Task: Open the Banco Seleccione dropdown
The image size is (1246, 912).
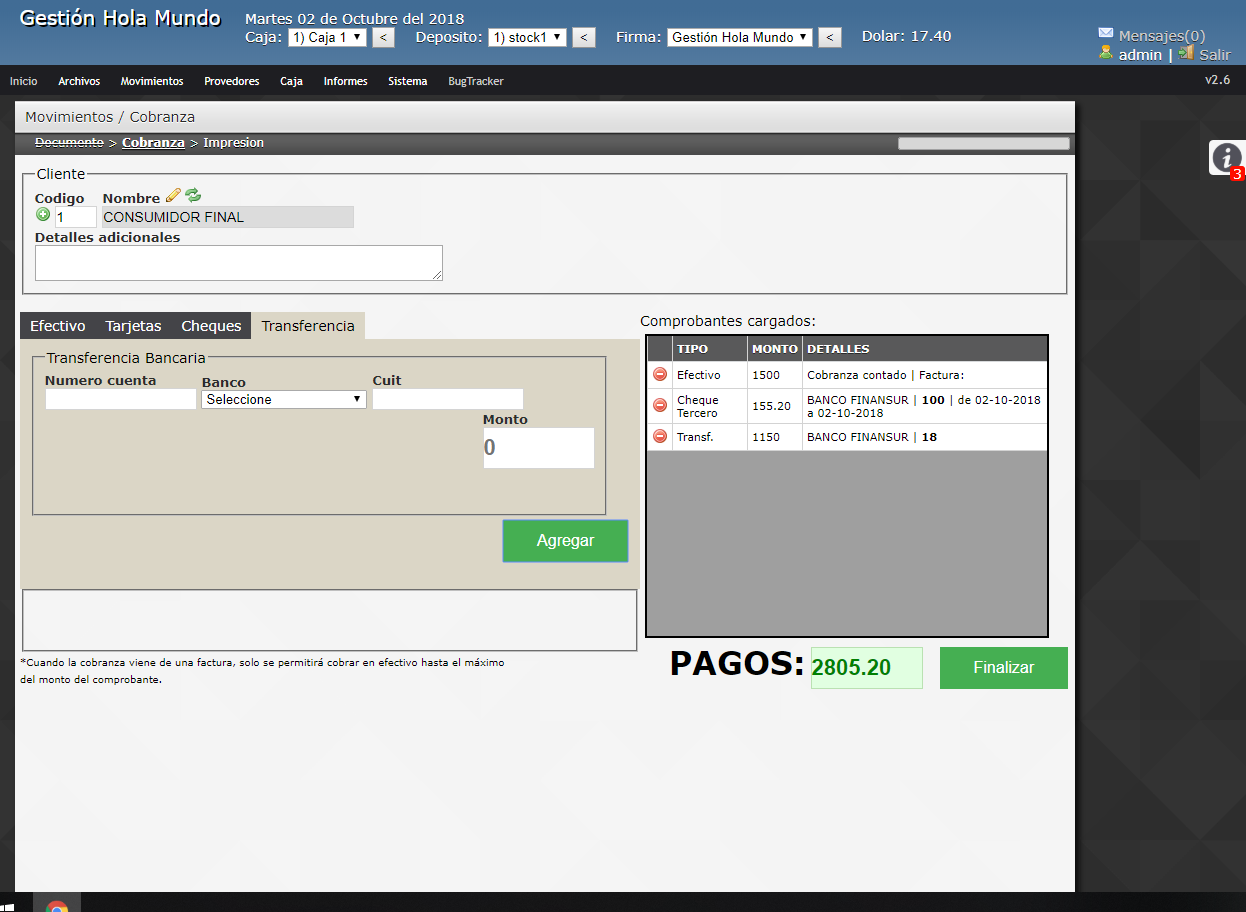Action: [x=283, y=398]
